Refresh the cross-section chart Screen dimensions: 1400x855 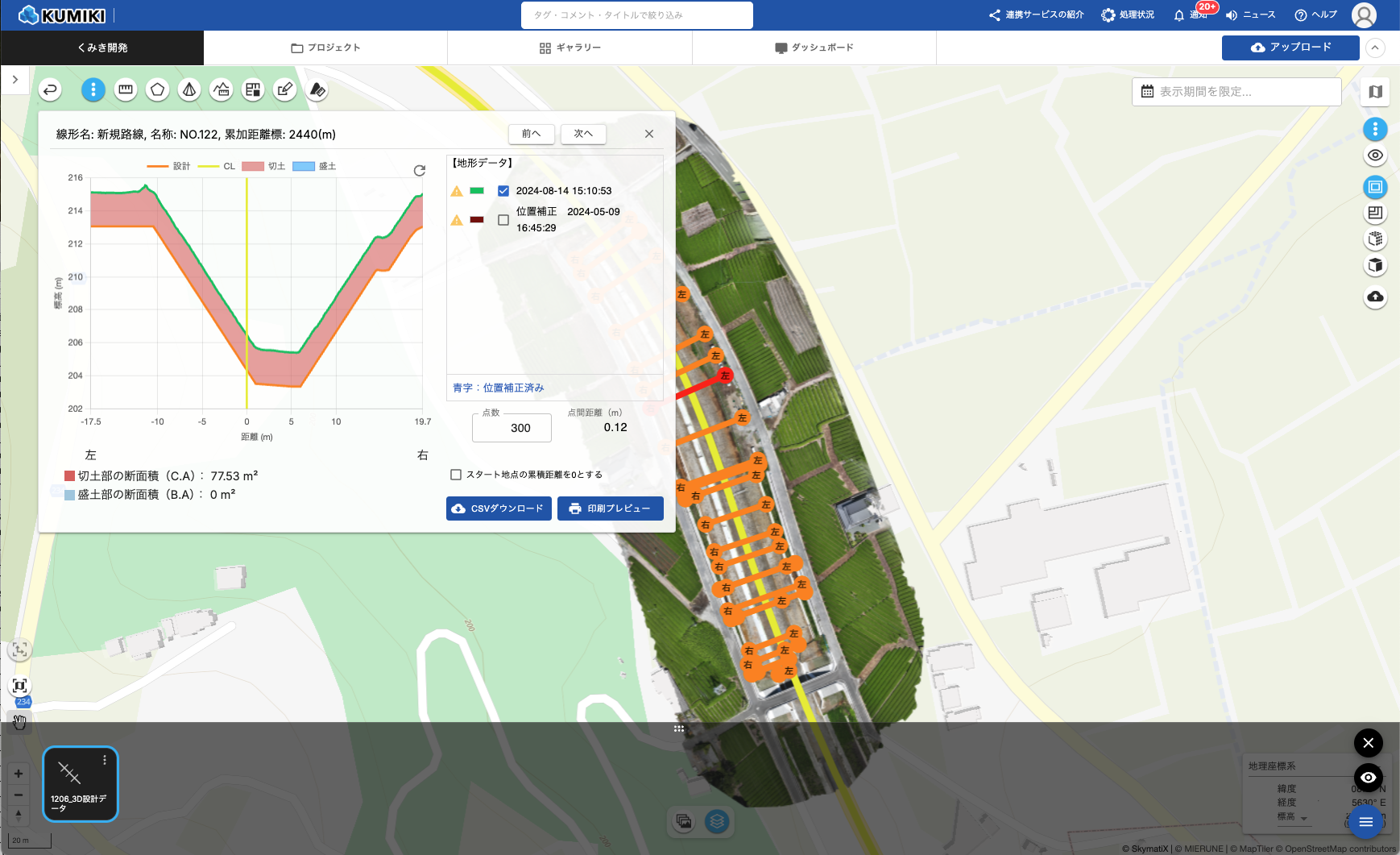coord(419,170)
